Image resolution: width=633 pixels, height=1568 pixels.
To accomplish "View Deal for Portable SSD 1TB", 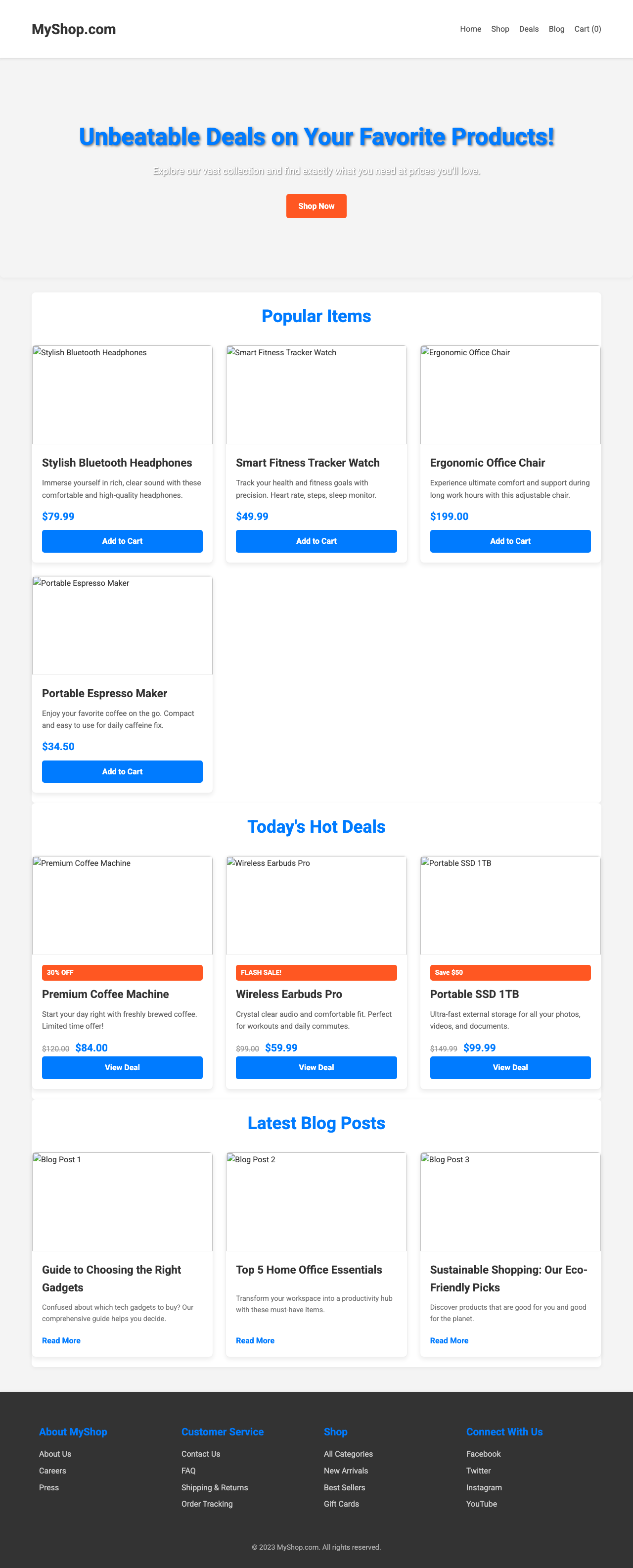I will 510,1067.
